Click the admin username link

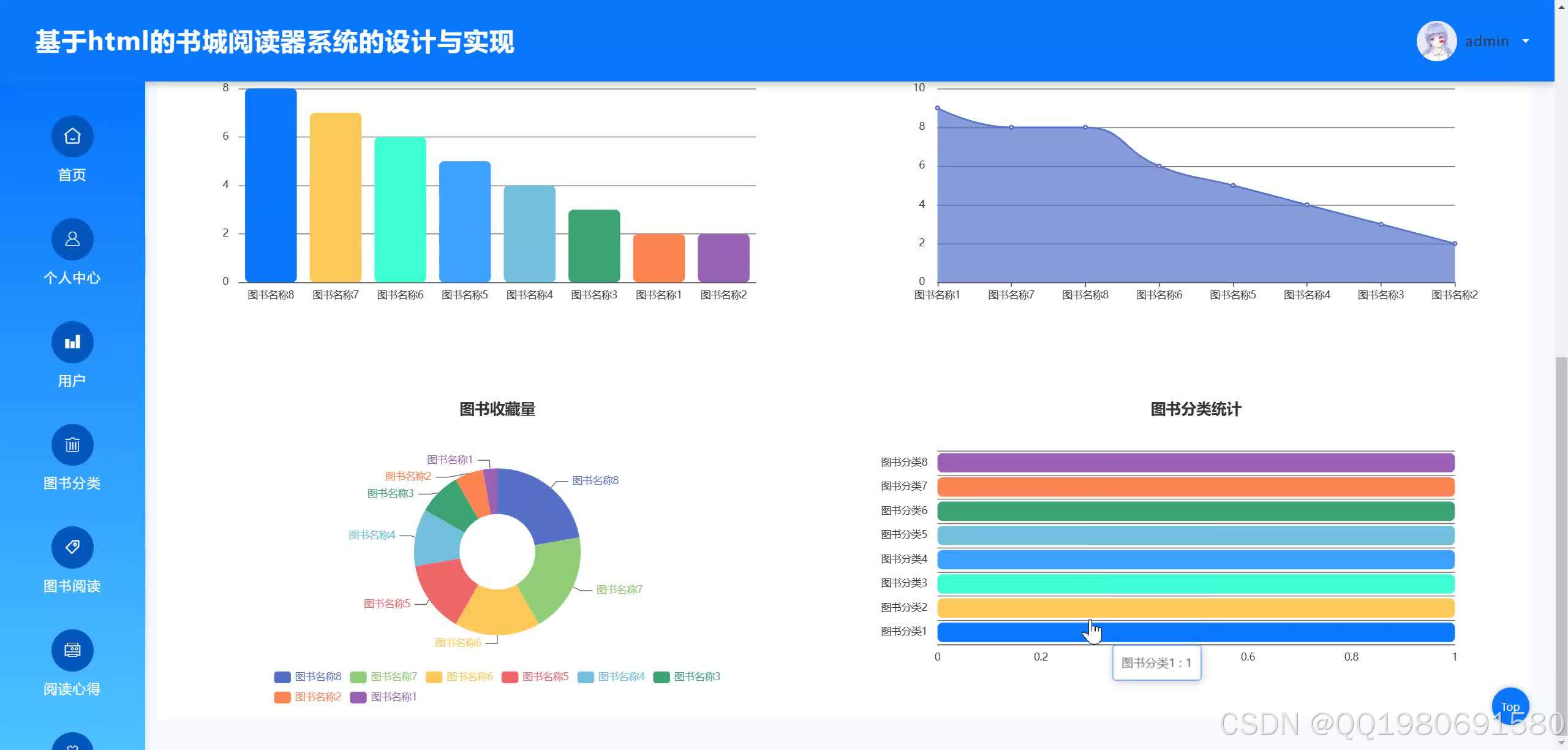(x=1486, y=41)
